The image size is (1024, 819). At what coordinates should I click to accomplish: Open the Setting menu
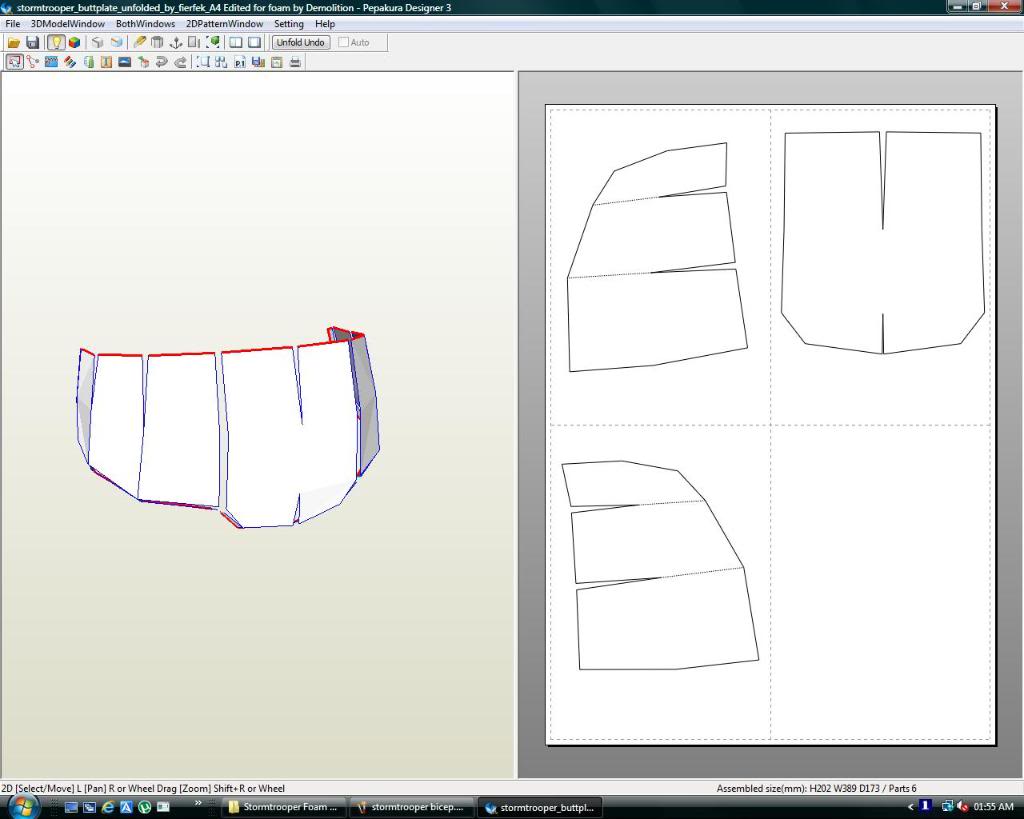click(x=289, y=24)
